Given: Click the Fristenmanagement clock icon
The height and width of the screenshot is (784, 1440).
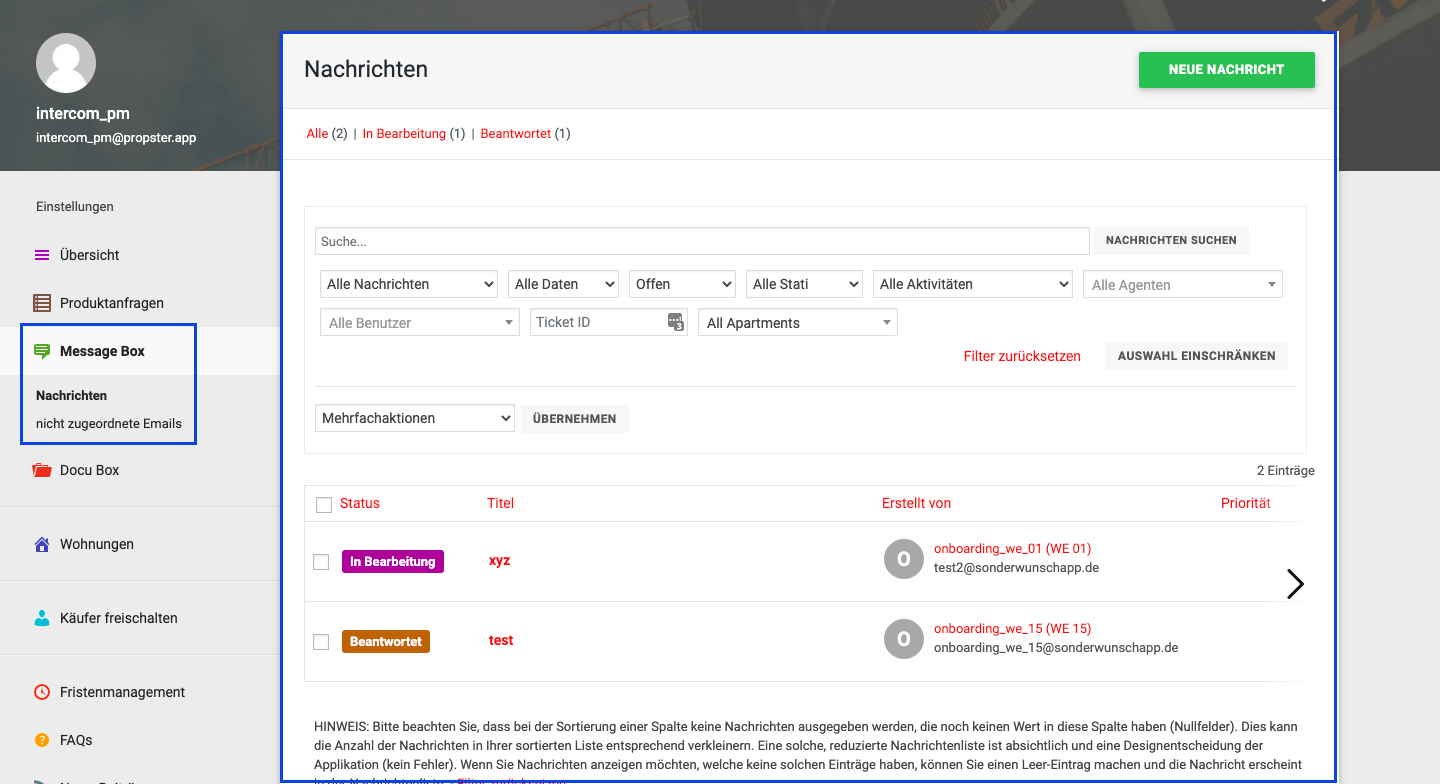Looking at the screenshot, I should tap(42, 692).
